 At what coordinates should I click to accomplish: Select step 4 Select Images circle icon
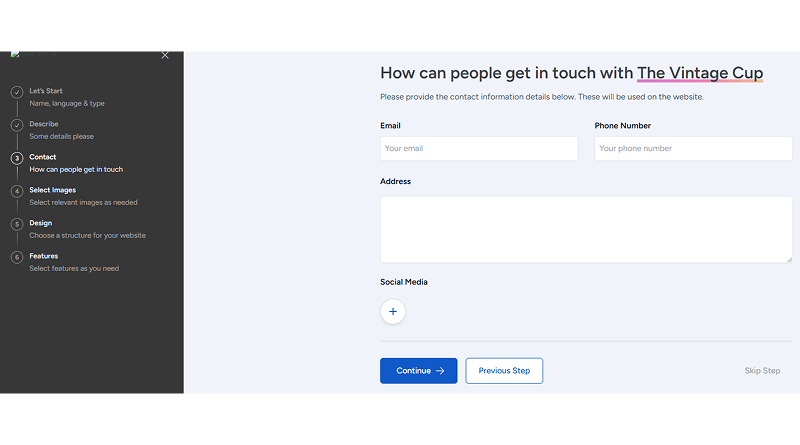point(17,191)
